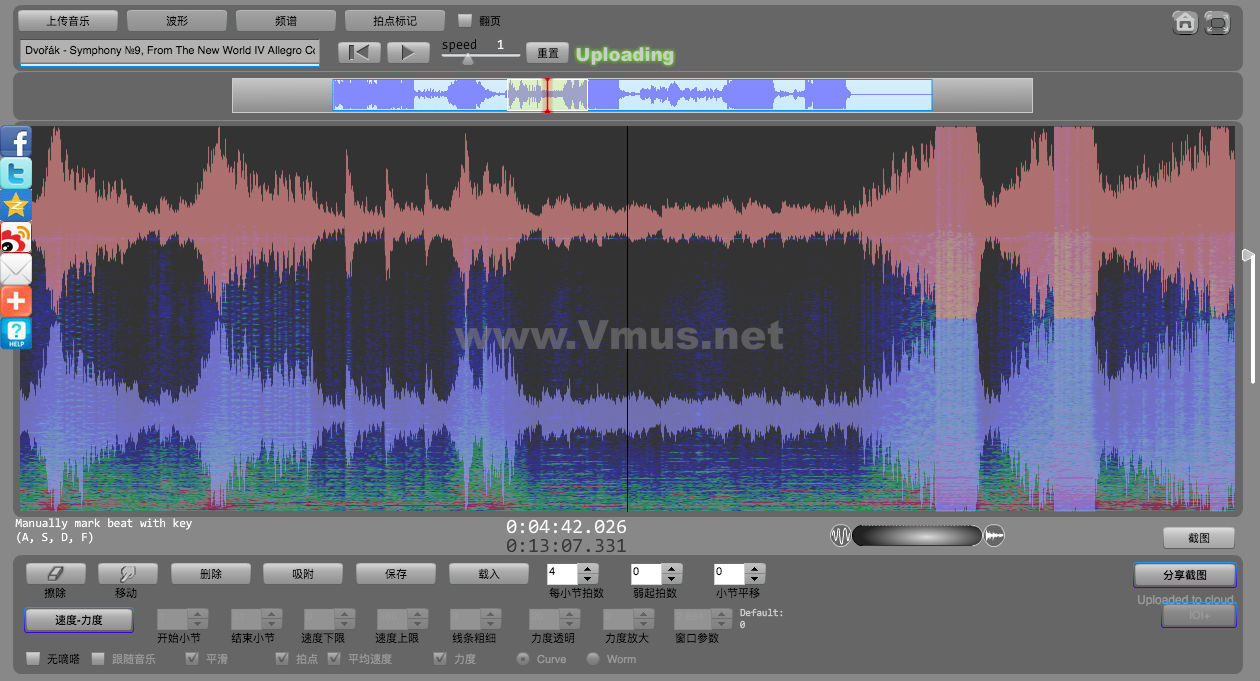The width and height of the screenshot is (1260, 681).
Task: Click the fullscreen icon beside home
Action: tap(1217, 22)
